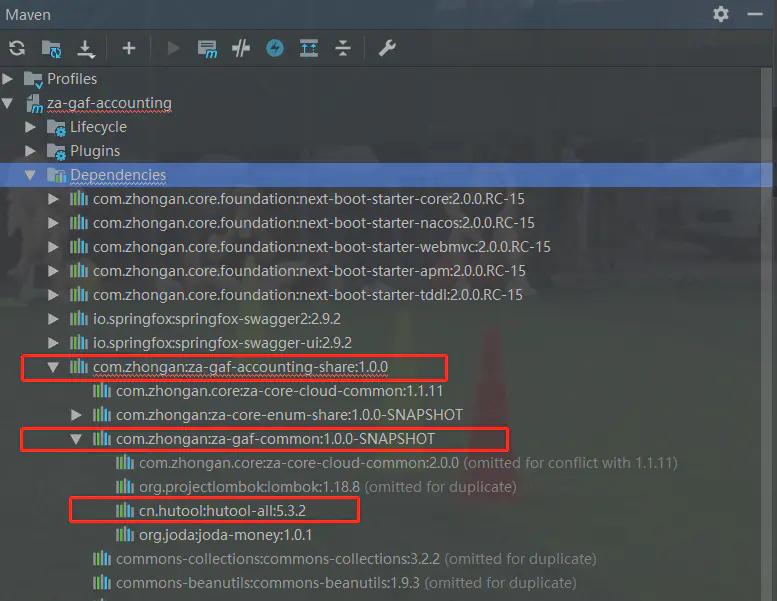Collapse za-gaf-accounting-share:1.0.0 dependency
Viewport: 777px width, 601px height.
coord(53,367)
